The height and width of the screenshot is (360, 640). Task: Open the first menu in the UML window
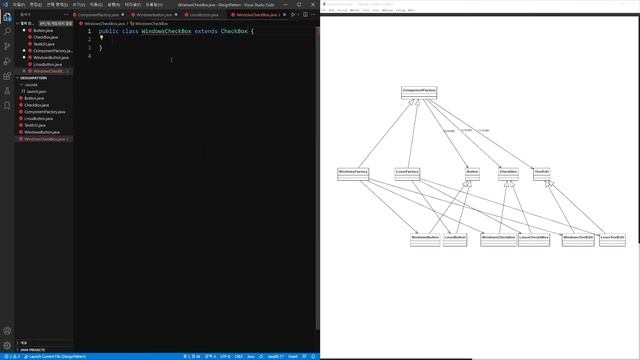(x=324, y=10)
